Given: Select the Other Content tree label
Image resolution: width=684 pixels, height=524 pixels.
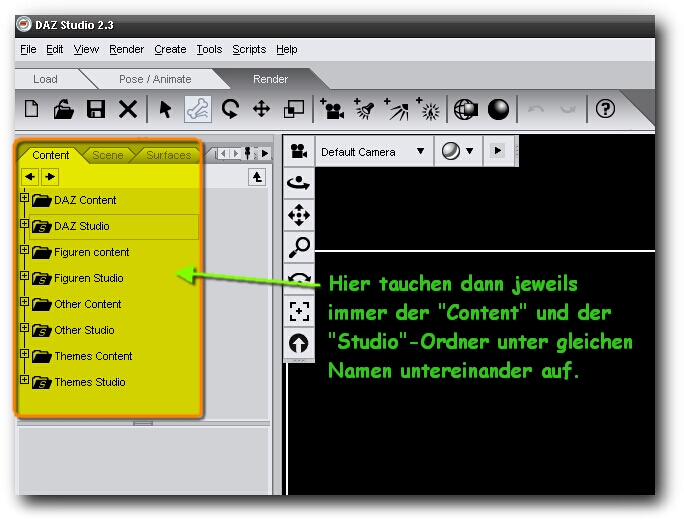Looking at the screenshot, I should 88,304.
